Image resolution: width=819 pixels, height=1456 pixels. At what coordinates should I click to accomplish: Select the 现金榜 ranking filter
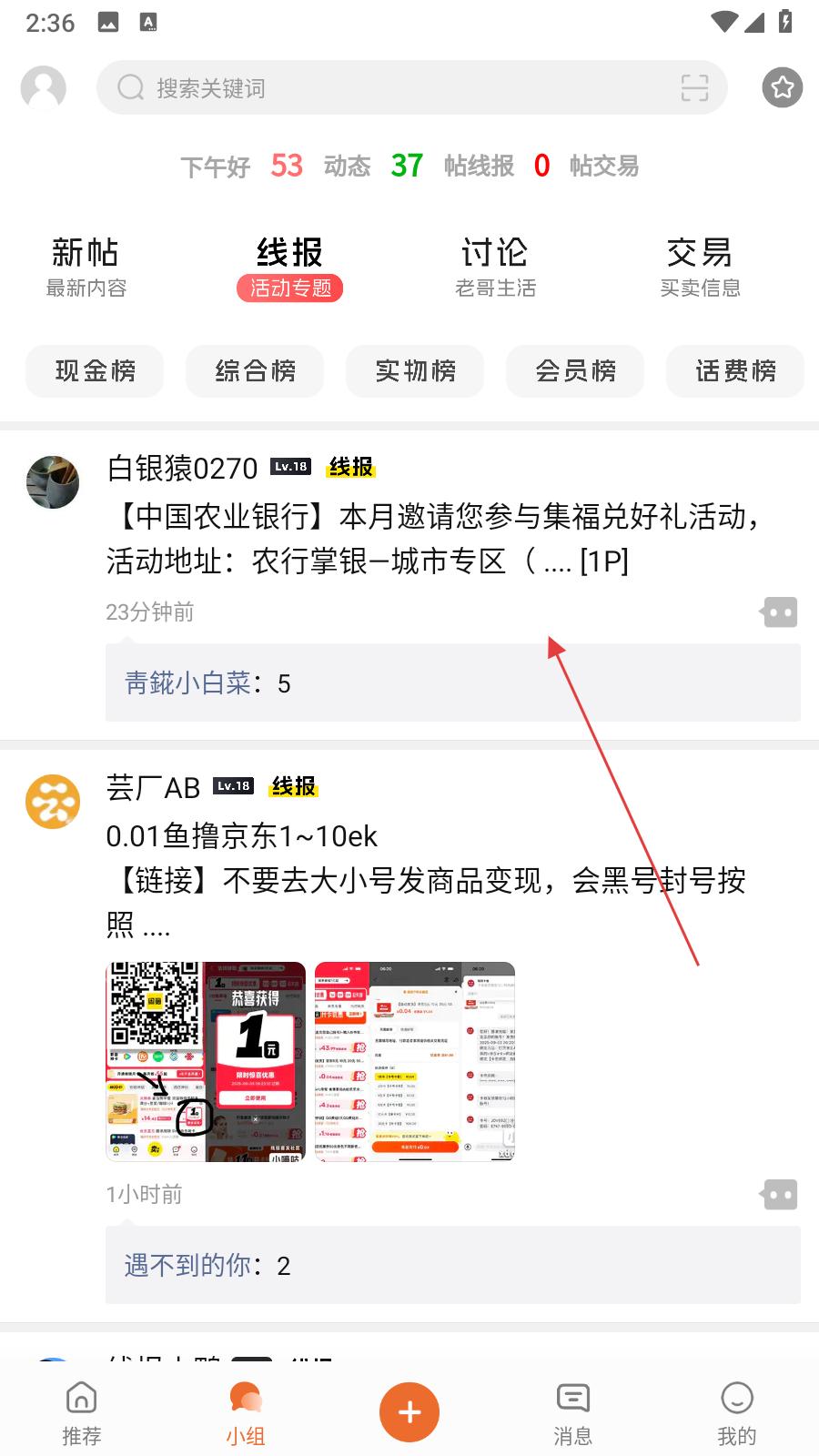point(95,371)
